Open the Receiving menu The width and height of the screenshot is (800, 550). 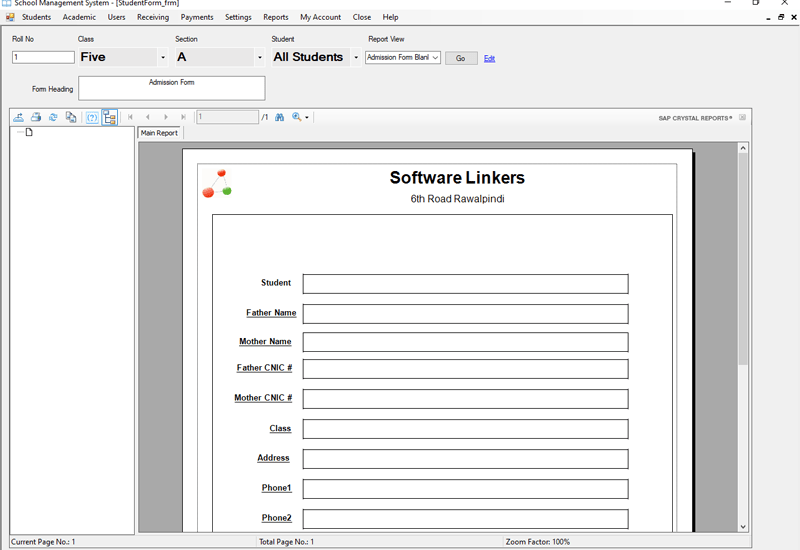[x=153, y=17]
